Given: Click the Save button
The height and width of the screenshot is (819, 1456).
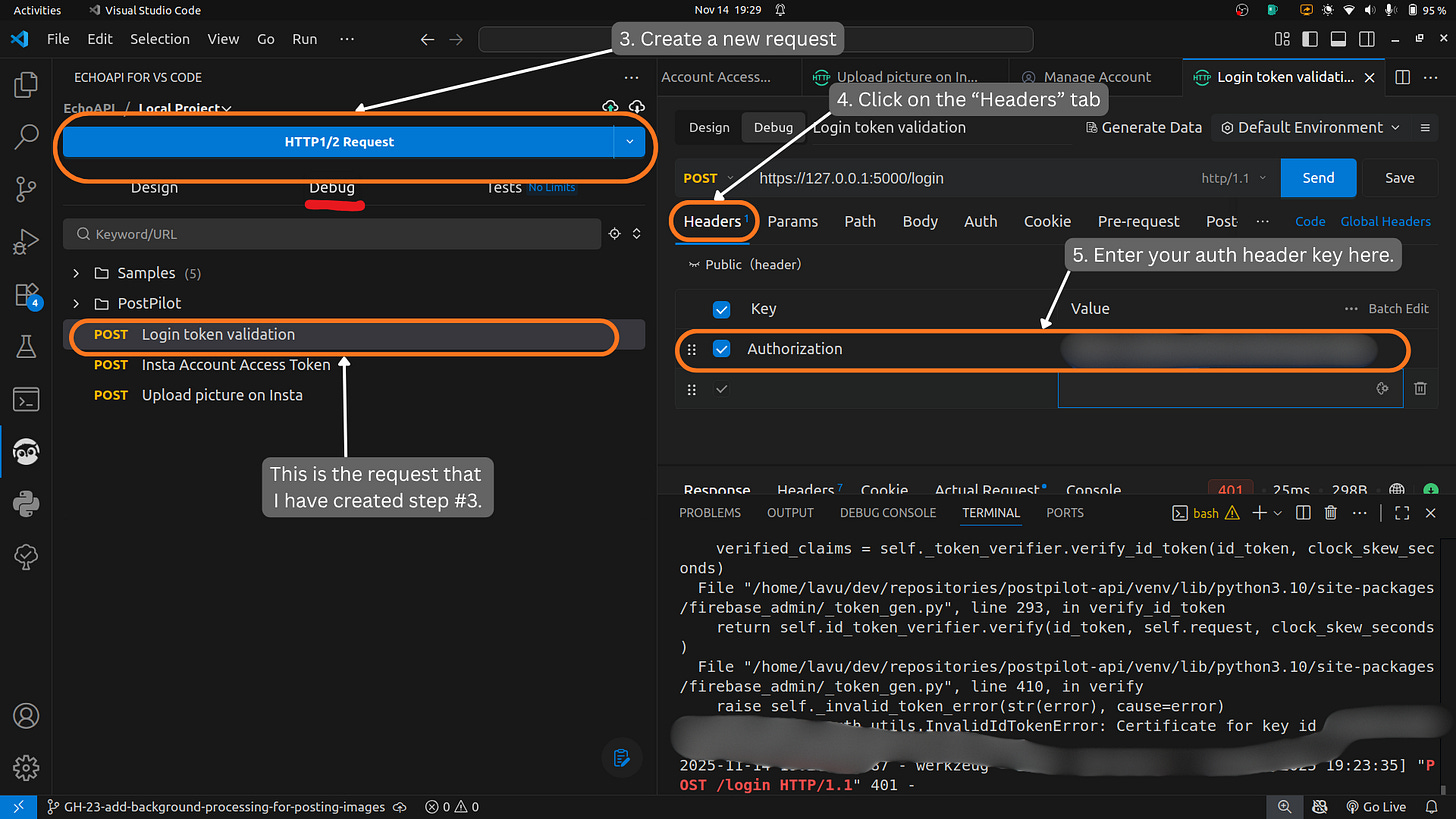Looking at the screenshot, I should click(1400, 178).
